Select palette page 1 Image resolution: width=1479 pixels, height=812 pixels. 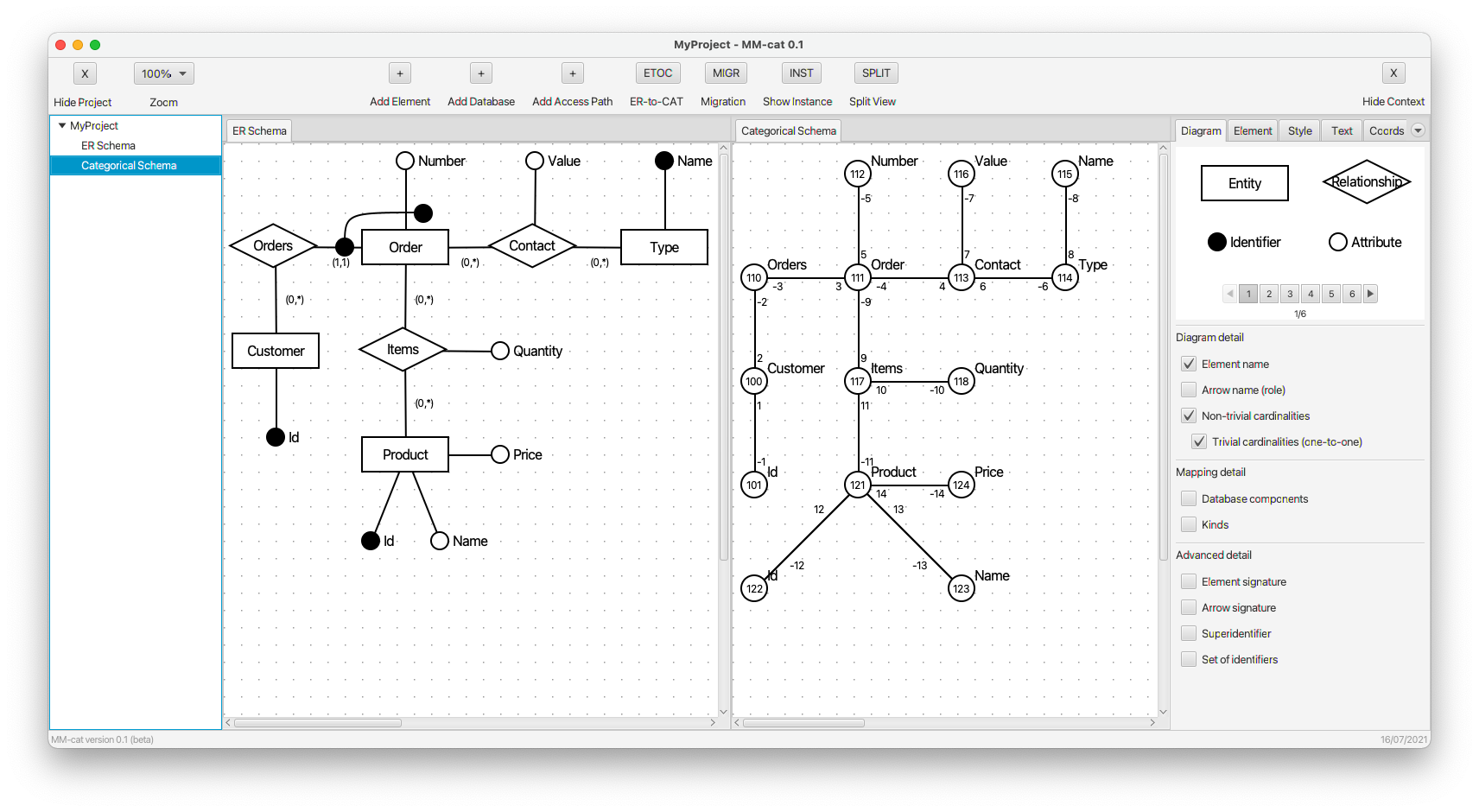(x=1248, y=294)
